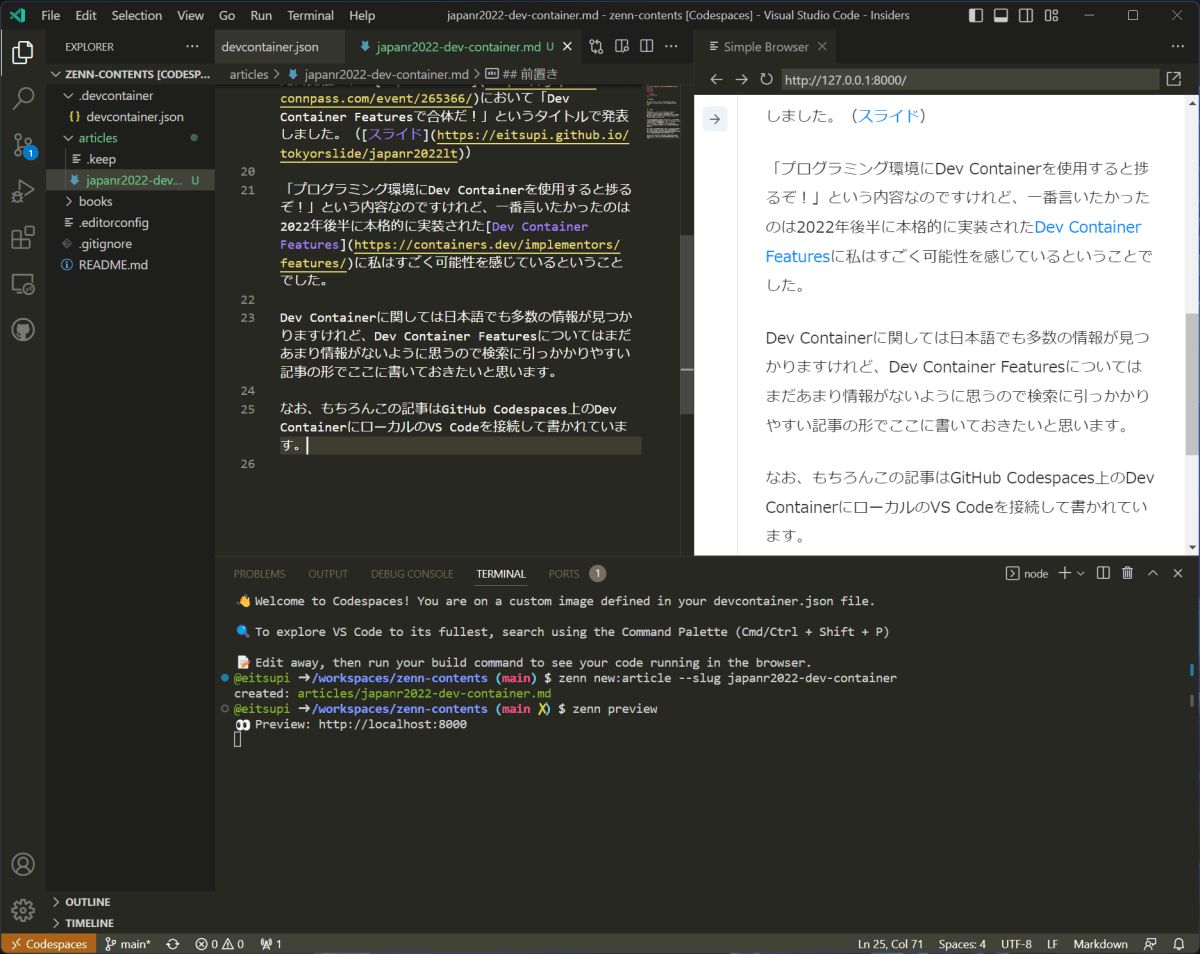Open the Run and Debug view
The height and width of the screenshot is (954, 1200).
point(23,192)
